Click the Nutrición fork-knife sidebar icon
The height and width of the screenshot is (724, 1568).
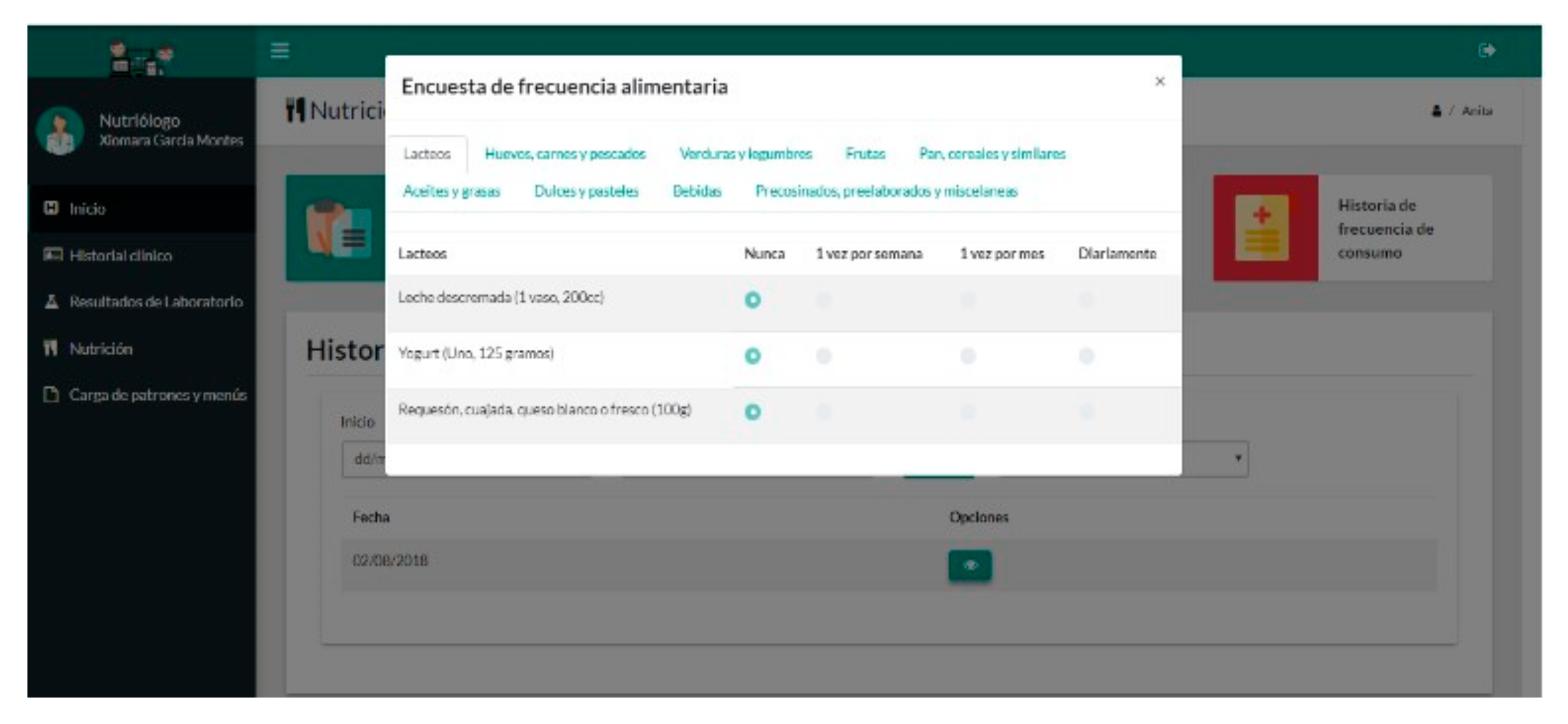[x=51, y=348]
